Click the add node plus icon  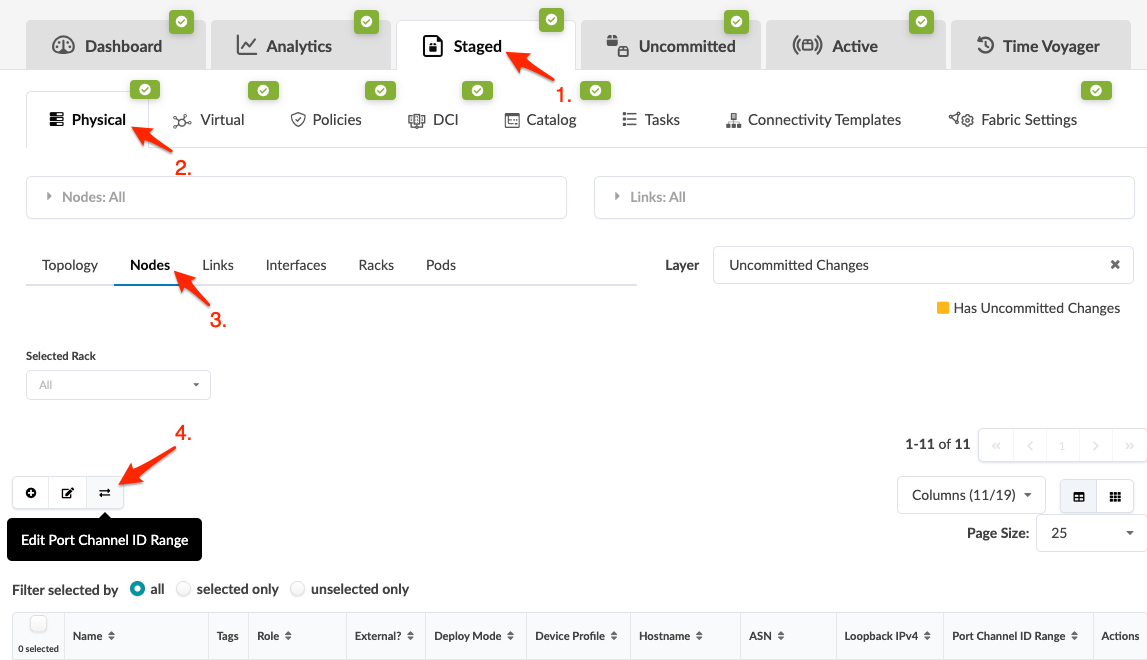point(31,493)
